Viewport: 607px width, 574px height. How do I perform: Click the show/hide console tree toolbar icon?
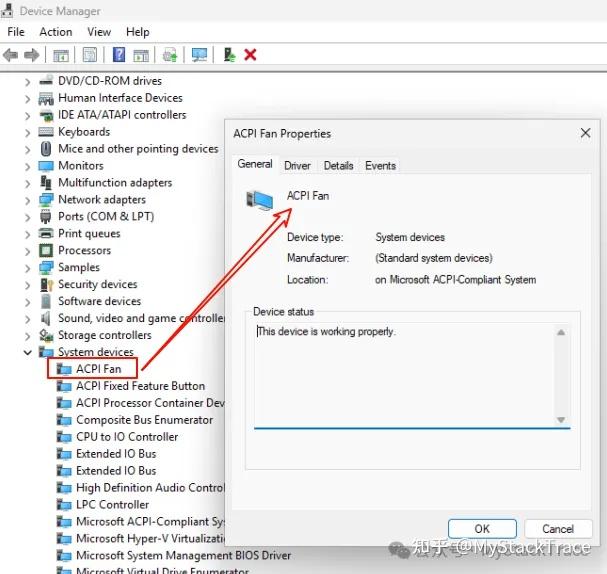click(x=61, y=55)
